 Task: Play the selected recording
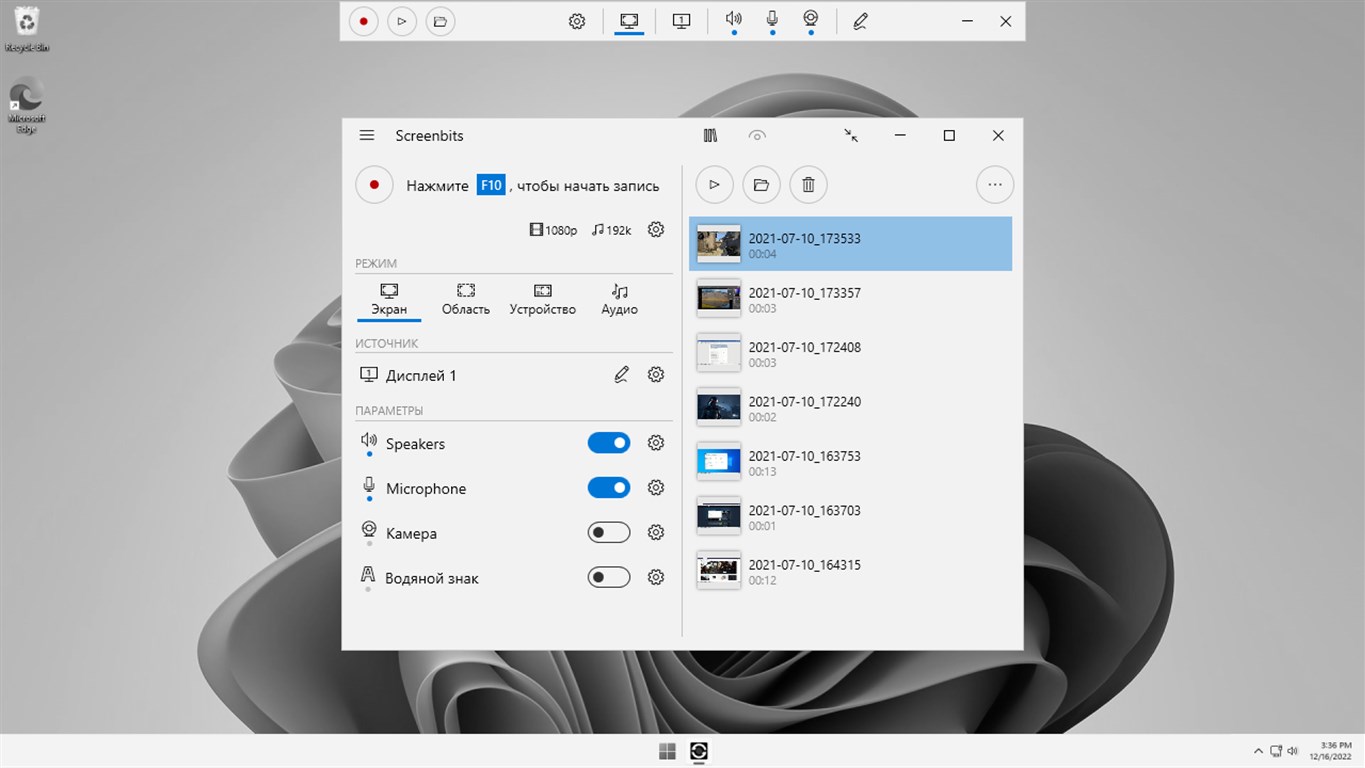pos(714,185)
